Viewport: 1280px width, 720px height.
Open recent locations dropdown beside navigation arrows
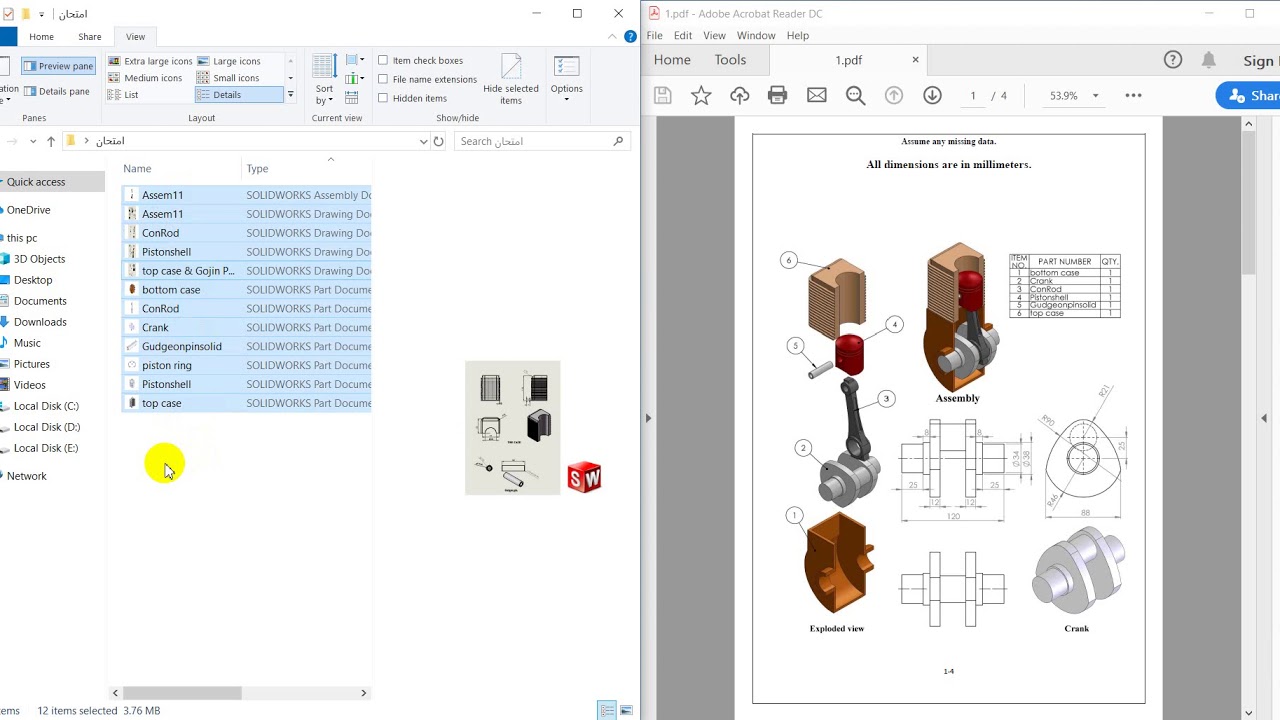33,141
